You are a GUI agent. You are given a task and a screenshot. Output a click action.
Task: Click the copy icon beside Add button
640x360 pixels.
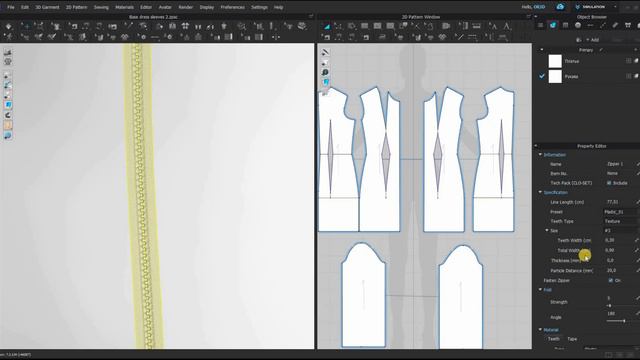coord(578,40)
